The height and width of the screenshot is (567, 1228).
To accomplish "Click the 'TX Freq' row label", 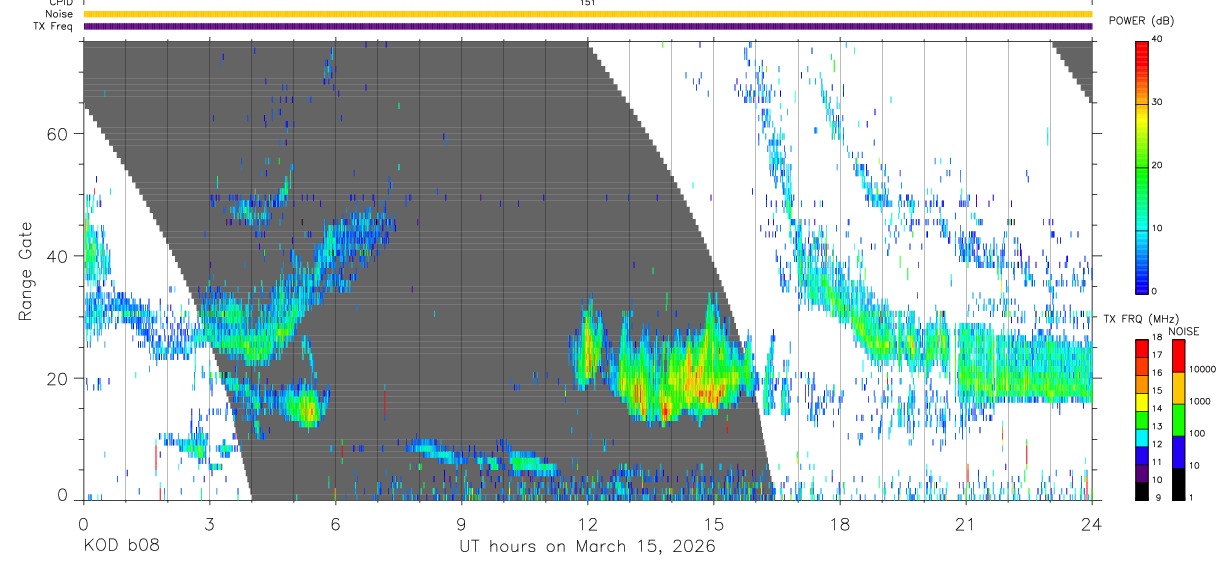I will coord(55,26).
